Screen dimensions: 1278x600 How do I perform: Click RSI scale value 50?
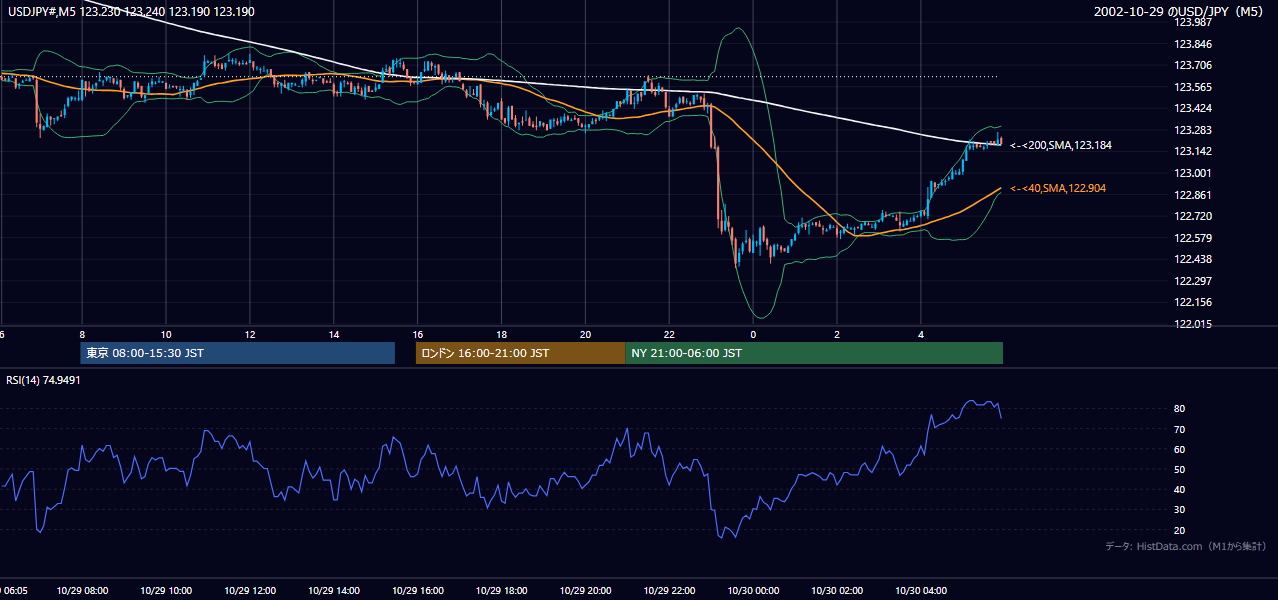(1180, 470)
